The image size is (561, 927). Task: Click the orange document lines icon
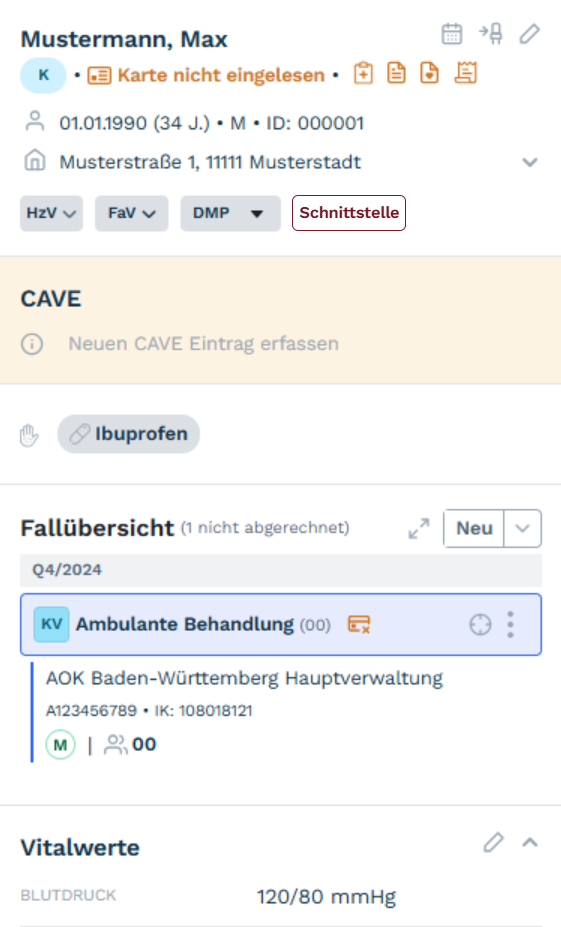point(396,74)
